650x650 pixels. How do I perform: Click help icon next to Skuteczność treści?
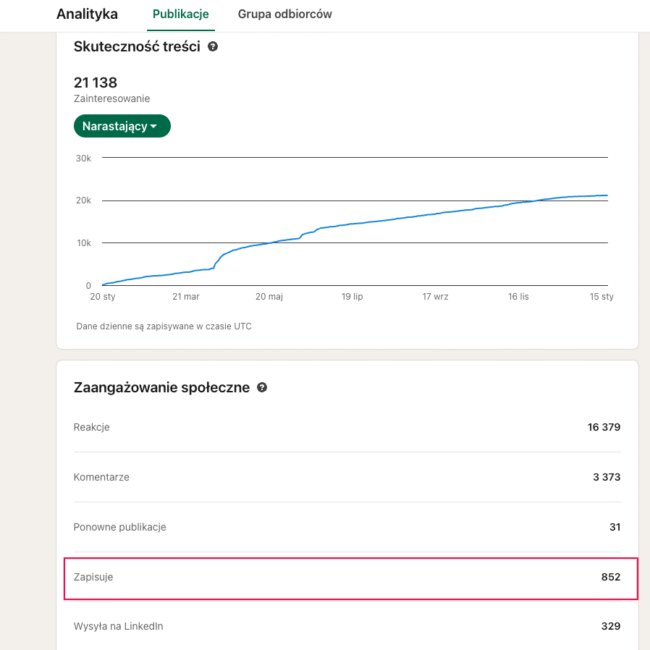213,46
